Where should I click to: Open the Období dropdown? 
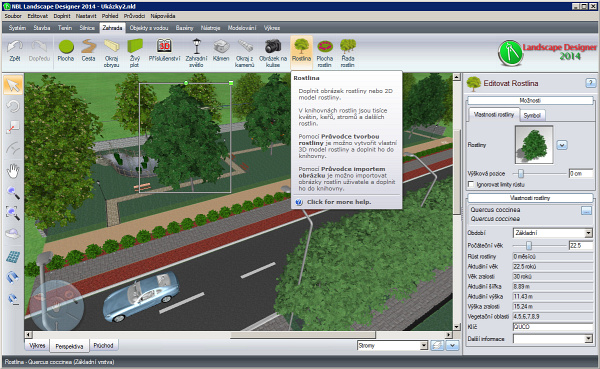pyautogui.click(x=589, y=233)
